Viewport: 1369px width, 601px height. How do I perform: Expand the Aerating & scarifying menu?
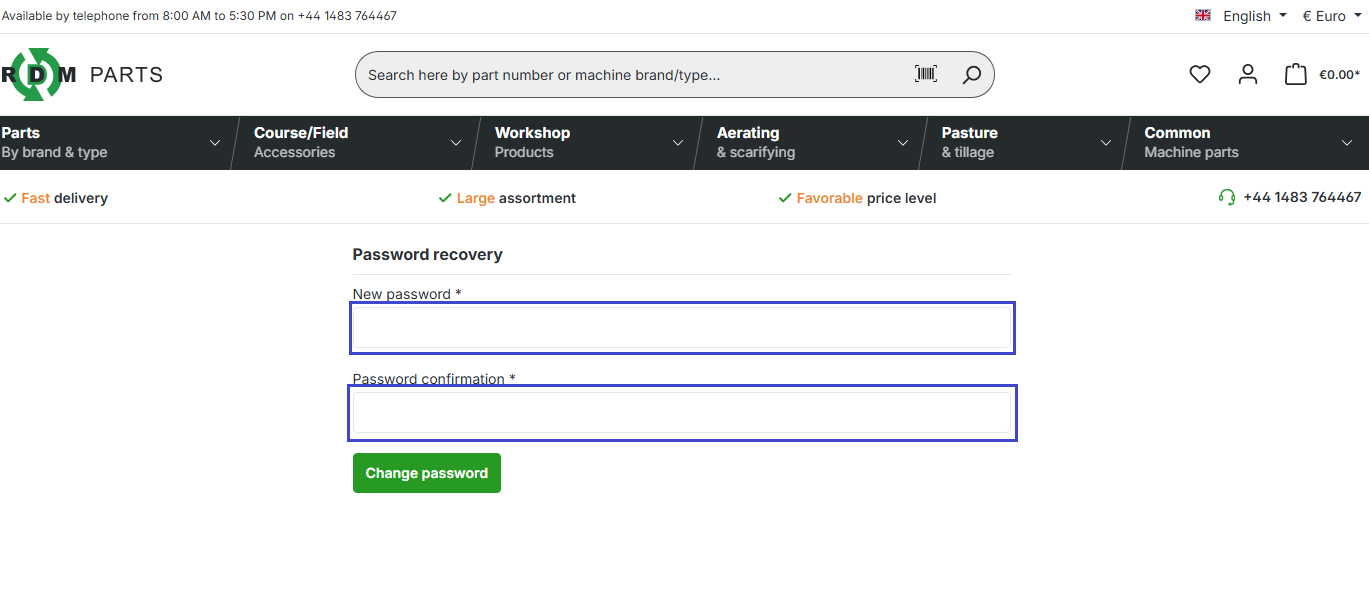tap(811, 143)
